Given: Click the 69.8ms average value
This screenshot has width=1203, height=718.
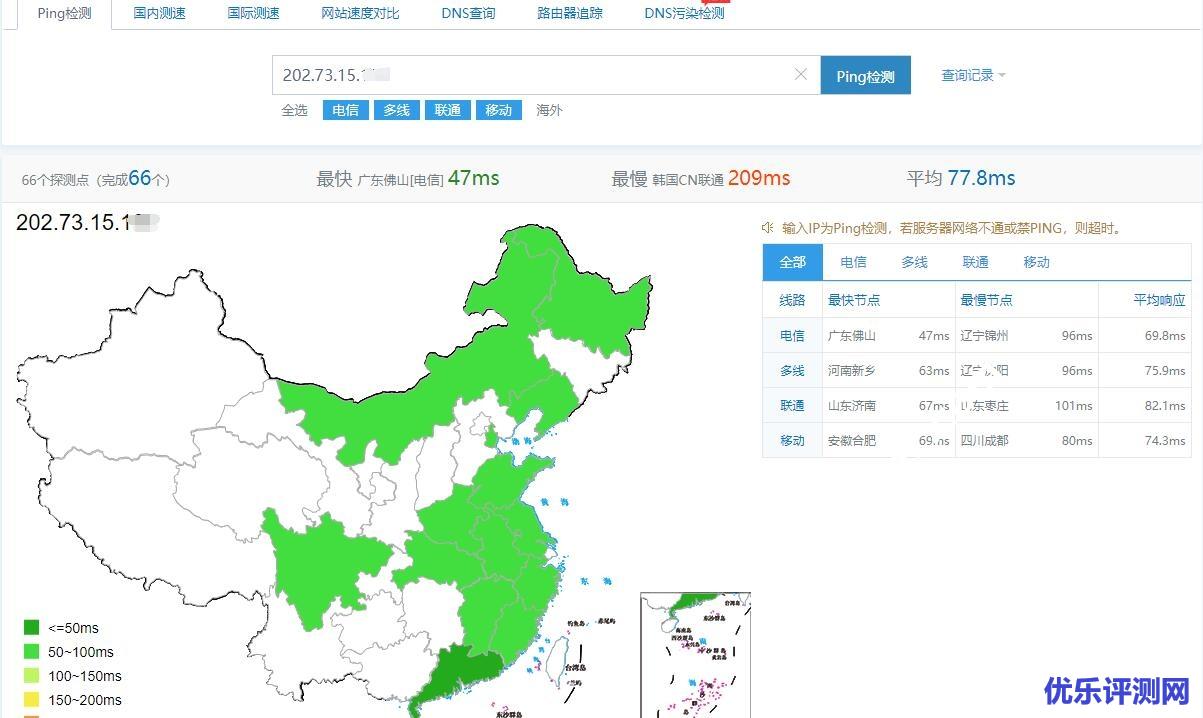Looking at the screenshot, I should pyautogui.click(x=1165, y=336).
